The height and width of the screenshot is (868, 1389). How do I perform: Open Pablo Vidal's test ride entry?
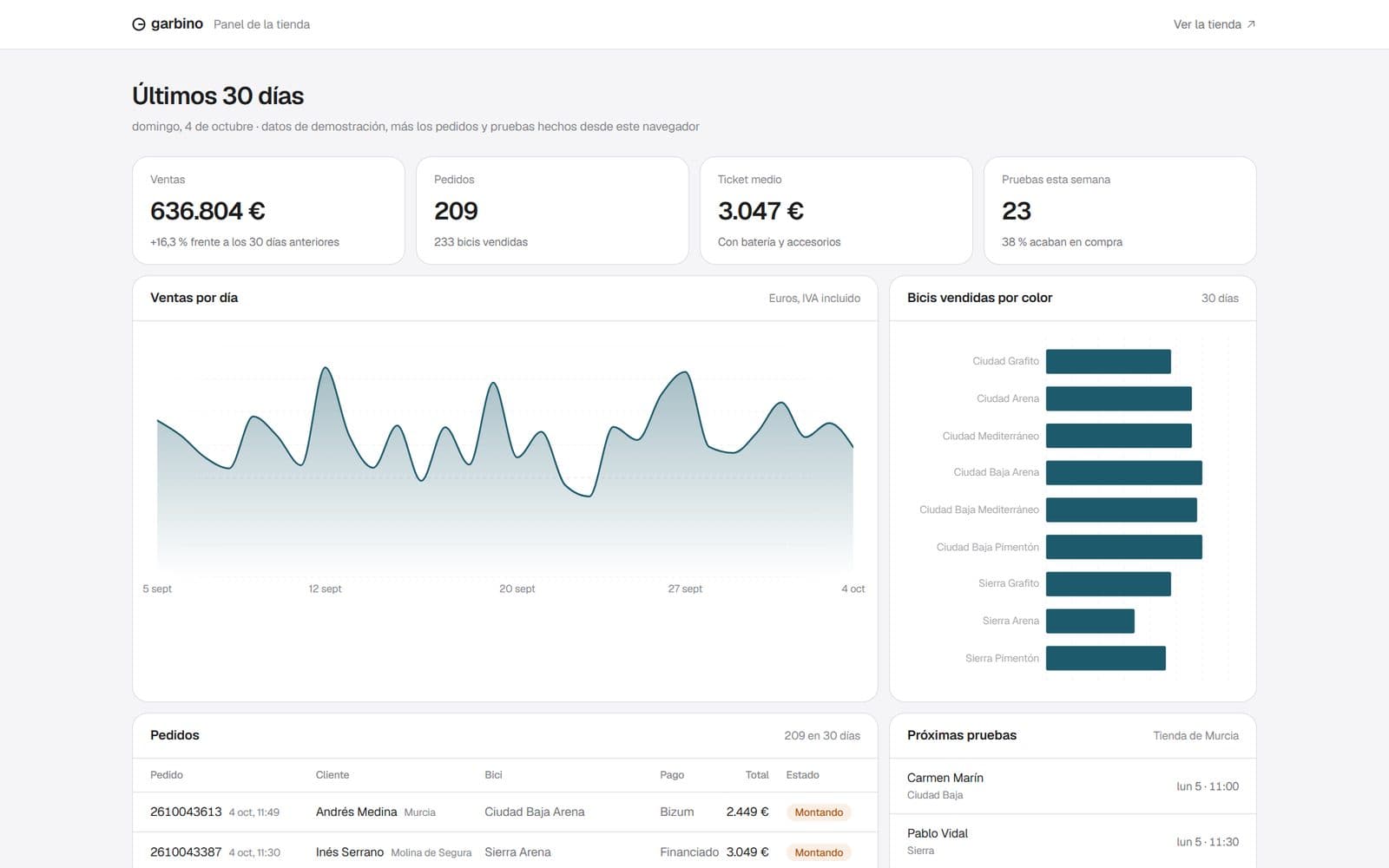(x=1073, y=841)
